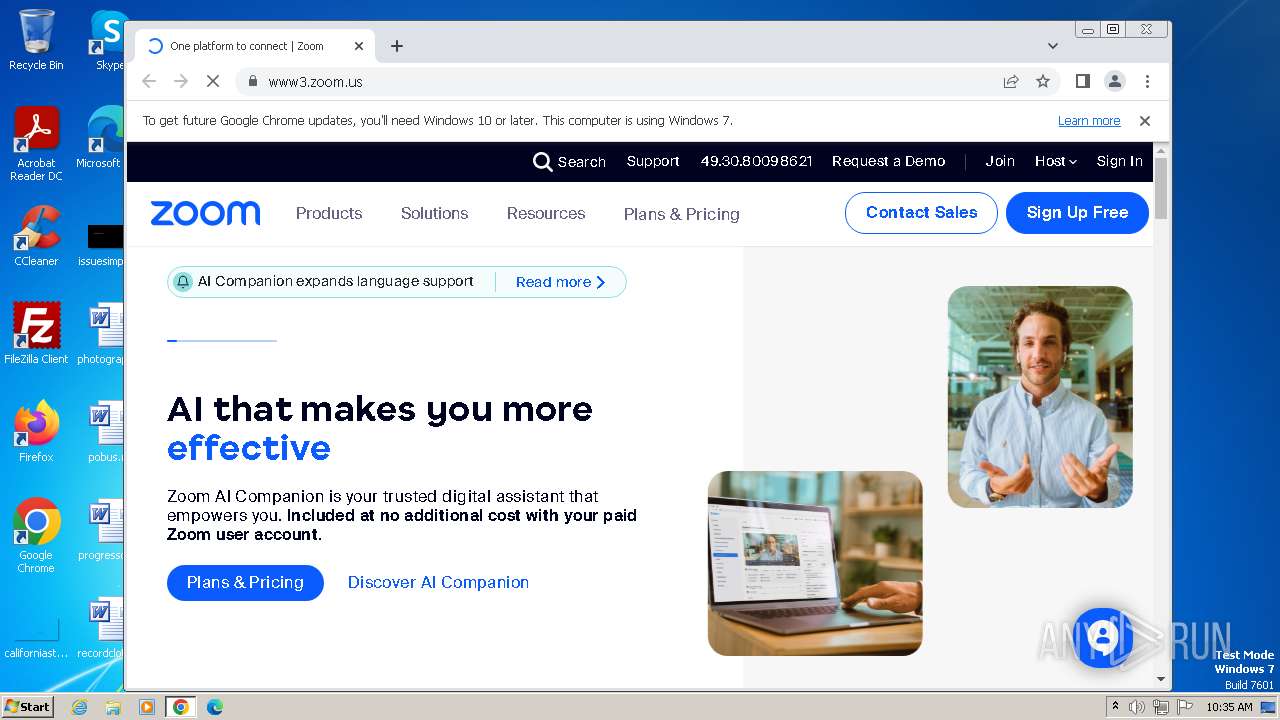Screen dimensions: 1280x720
Task: Open media player from taskbar
Action: coord(146,707)
